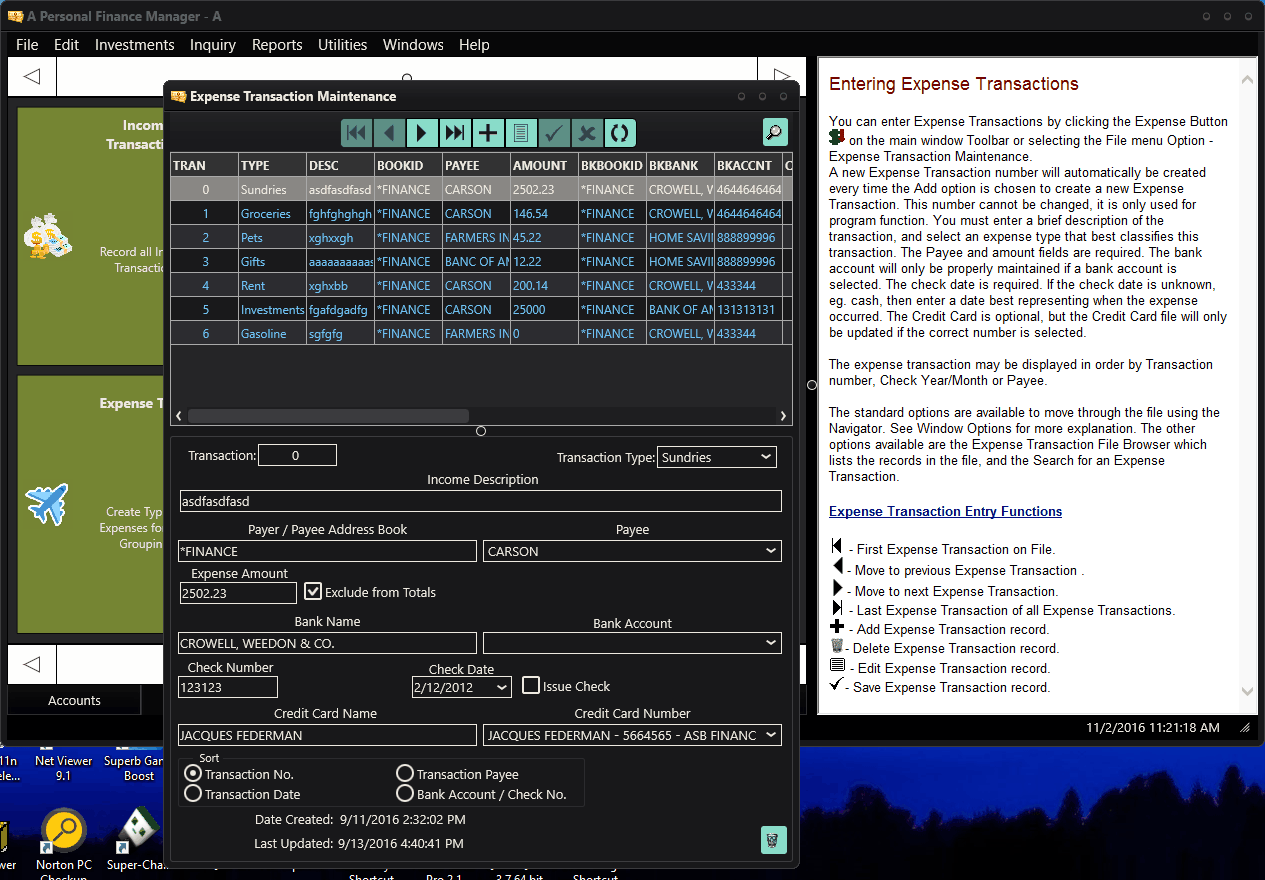The width and height of the screenshot is (1265, 880).
Task: Open the Reports menu
Action: (x=277, y=45)
